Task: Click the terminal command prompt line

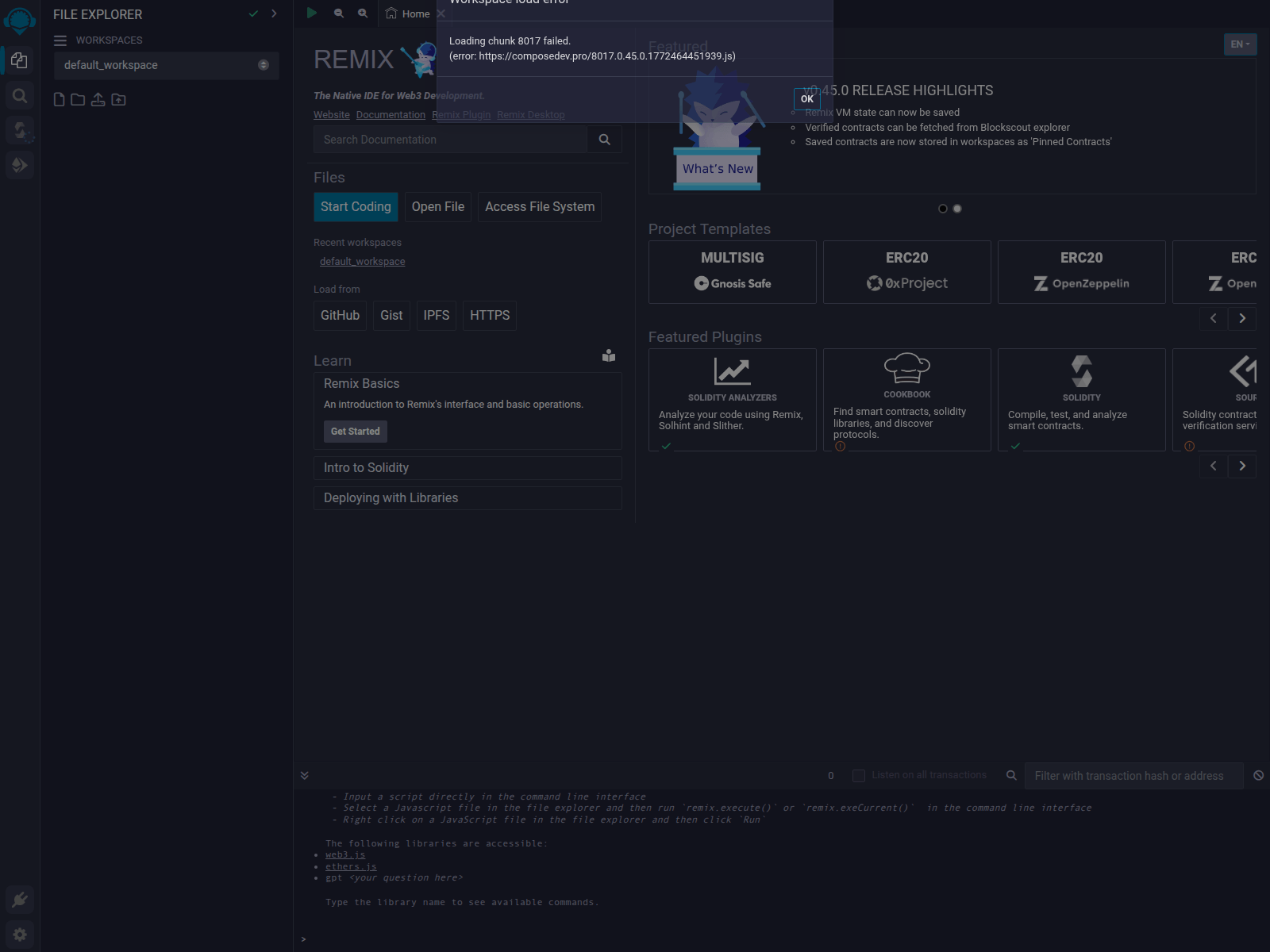Action: pos(782,939)
